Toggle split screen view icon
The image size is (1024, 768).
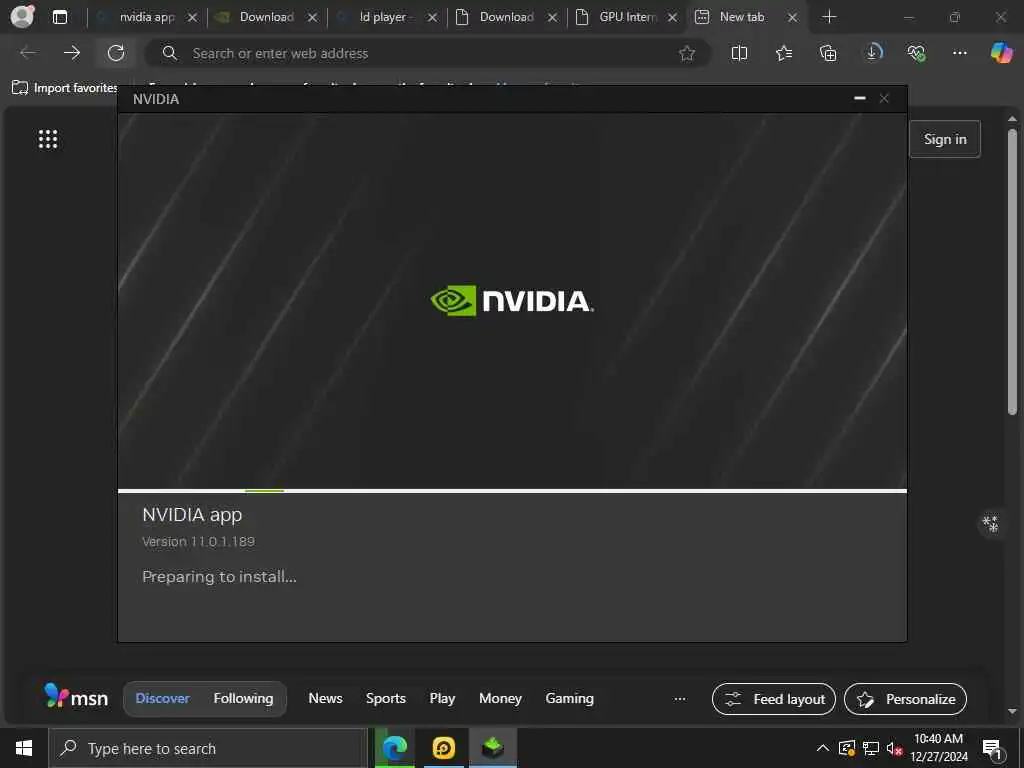click(x=739, y=53)
